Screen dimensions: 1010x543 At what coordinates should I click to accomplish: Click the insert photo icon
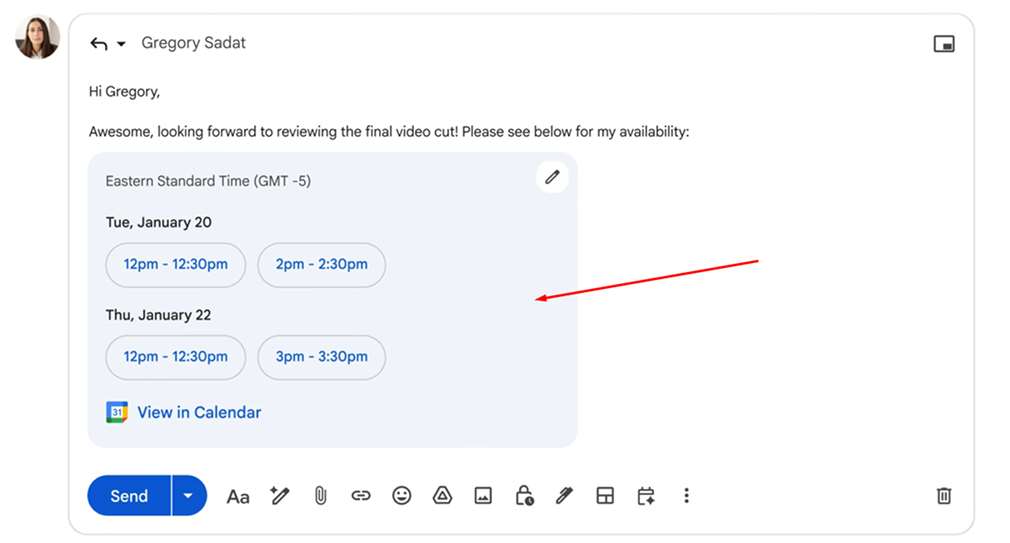point(483,496)
